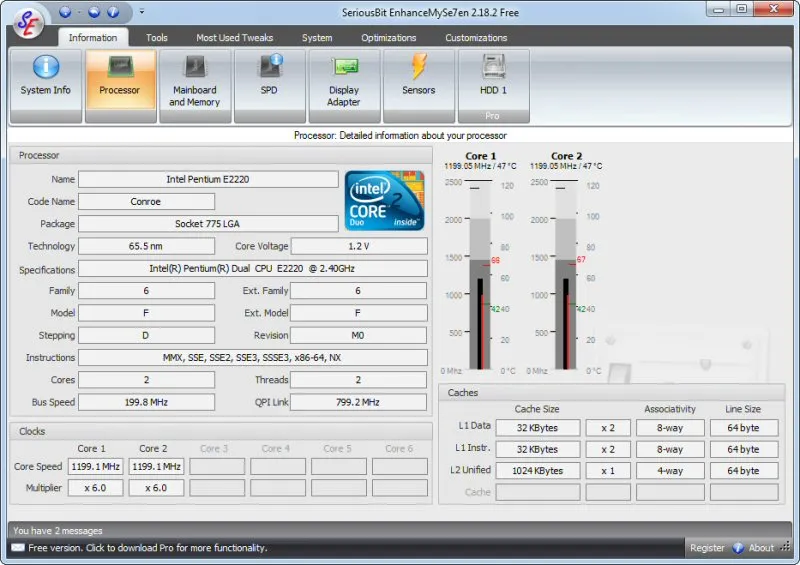Click the Stepping value 'D'

click(146, 335)
